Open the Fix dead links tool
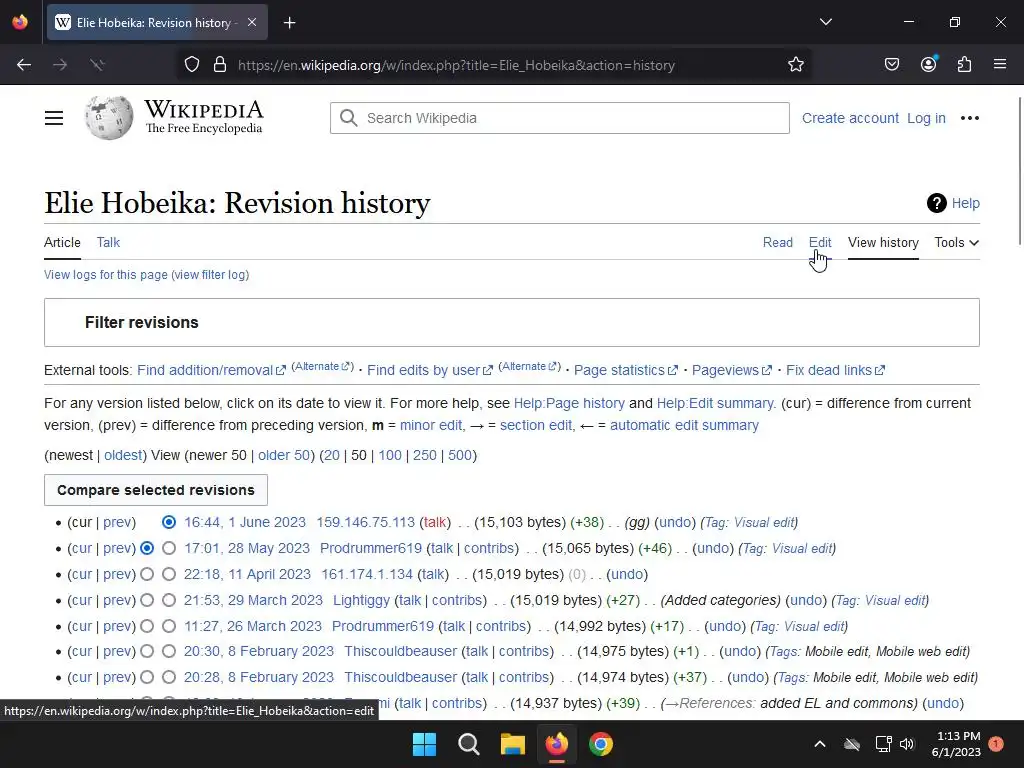 click(835, 370)
